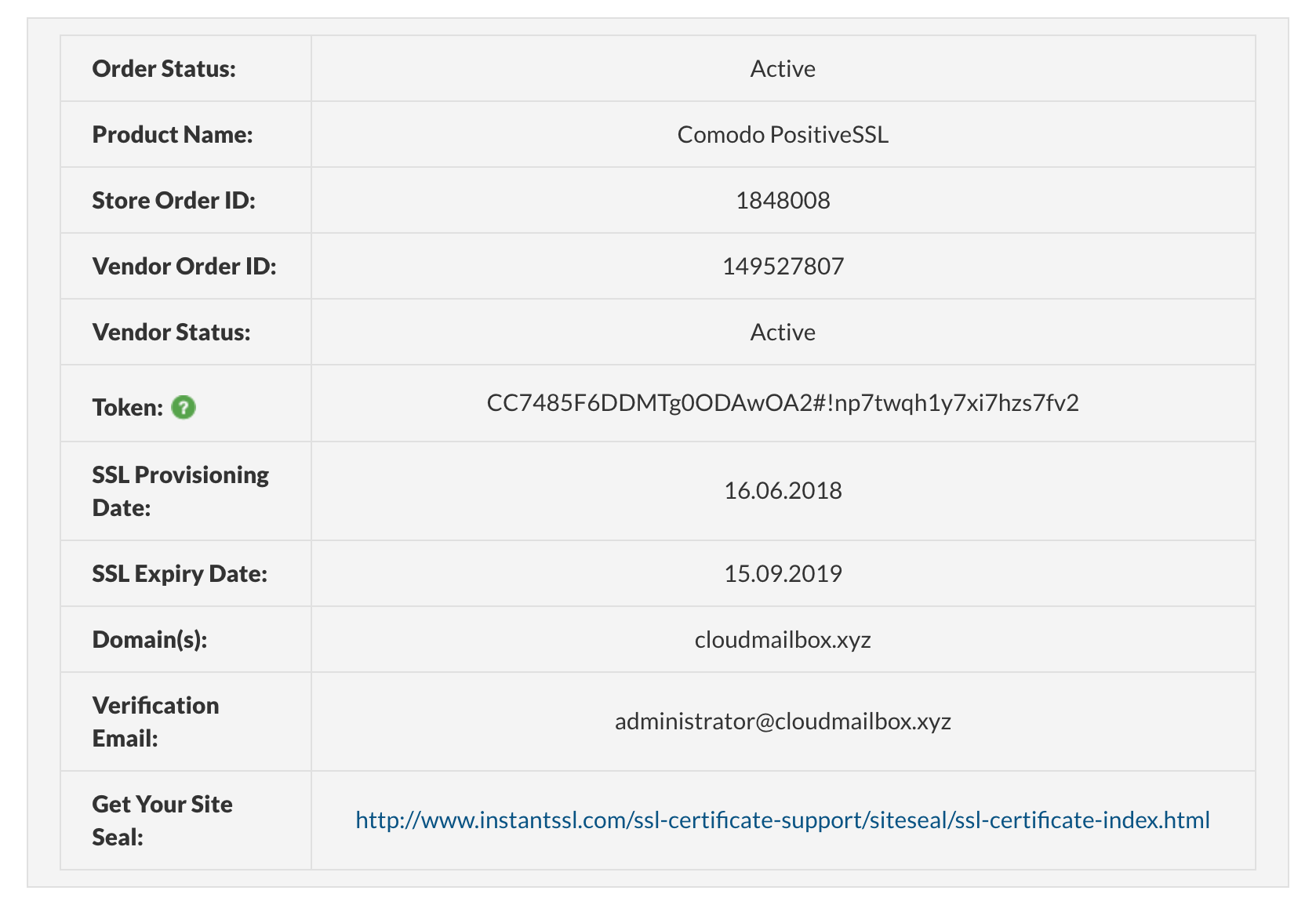Click the Store Order ID number 1848008
This screenshot has width=1316, height=905.
click(x=783, y=201)
